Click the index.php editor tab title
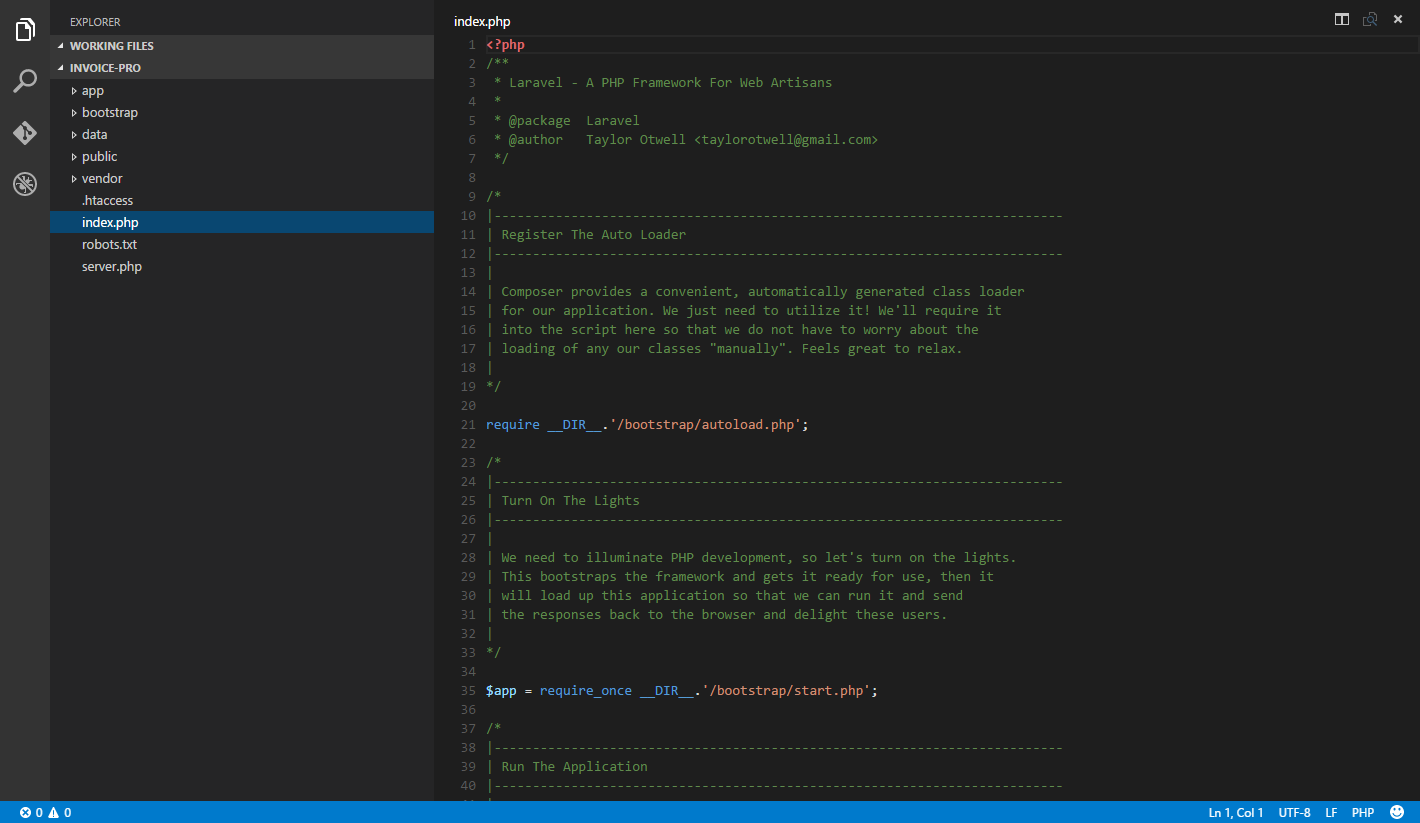The image size is (1420, 823). click(x=482, y=21)
